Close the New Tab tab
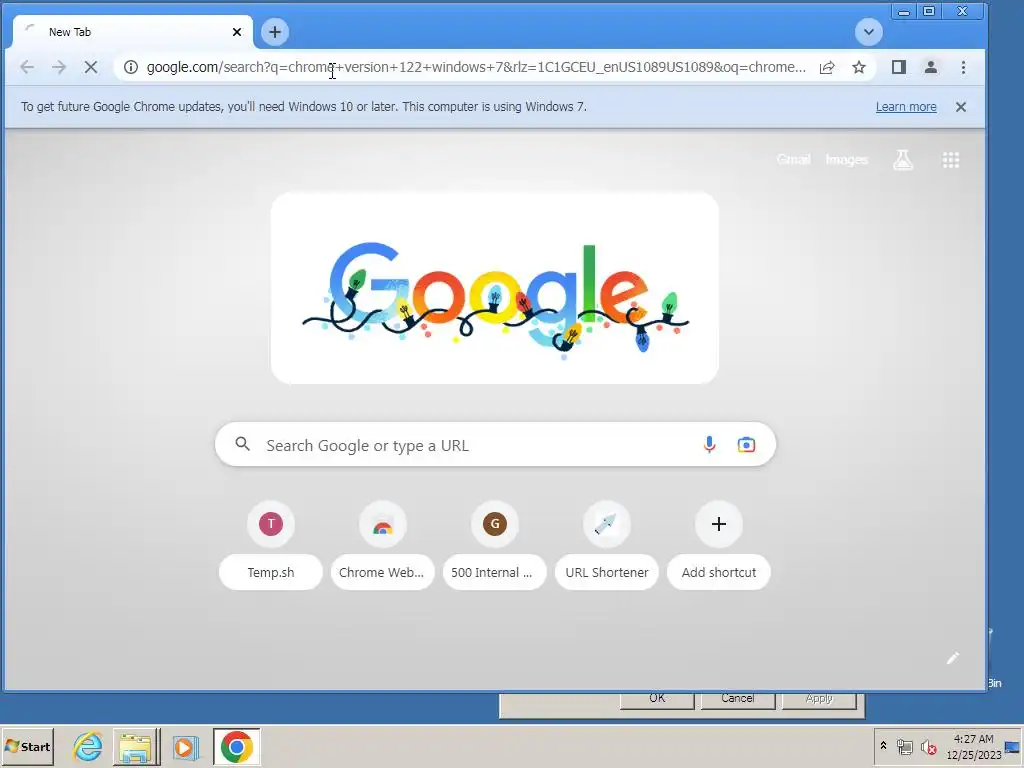Viewport: 1024px width, 768px height. pos(237,32)
